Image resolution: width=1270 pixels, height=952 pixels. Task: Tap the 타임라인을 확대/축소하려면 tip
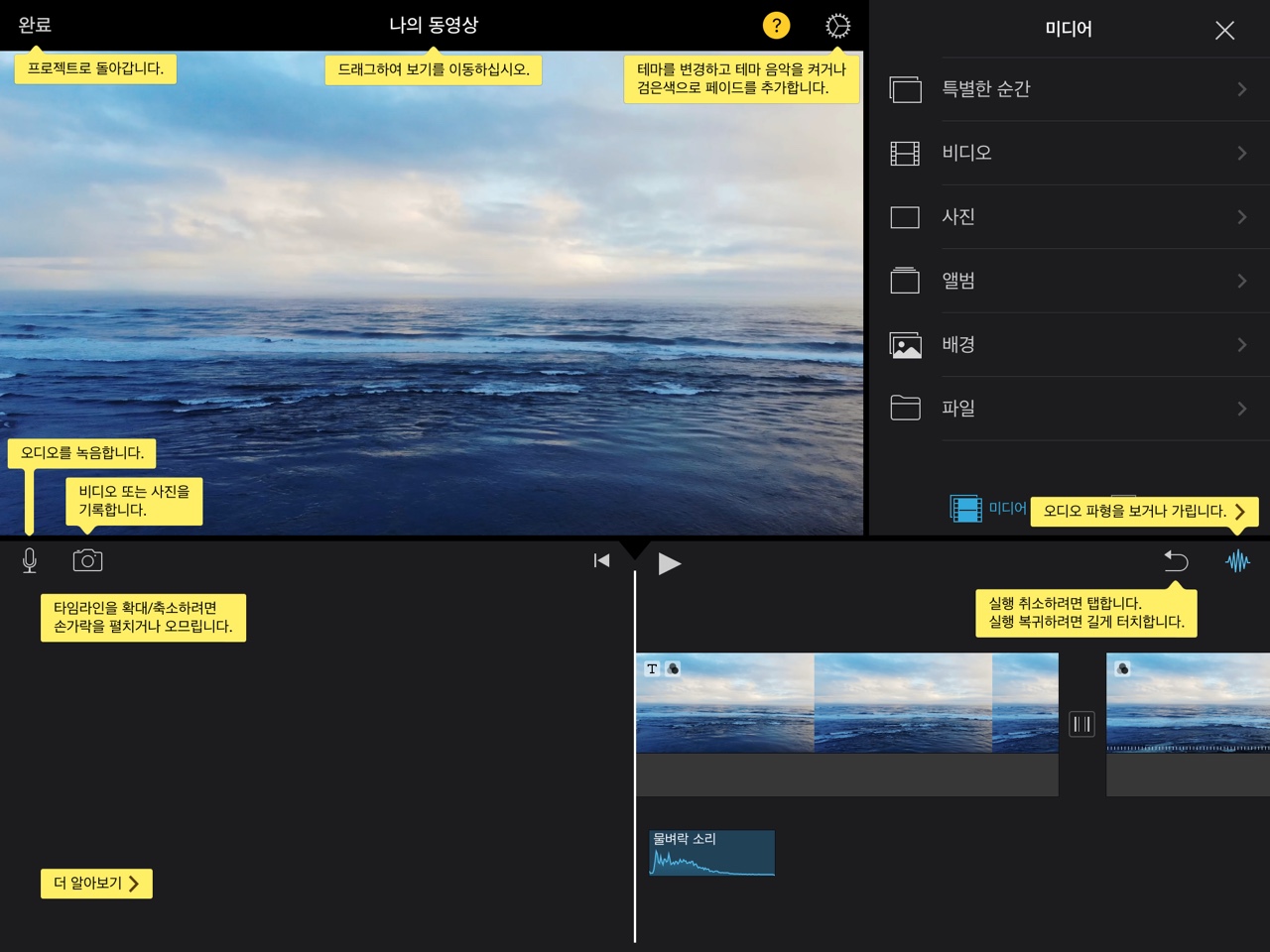(143, 618)
